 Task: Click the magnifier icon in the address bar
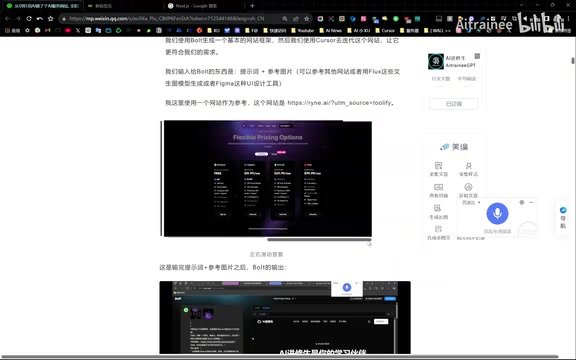click(285, 18)
